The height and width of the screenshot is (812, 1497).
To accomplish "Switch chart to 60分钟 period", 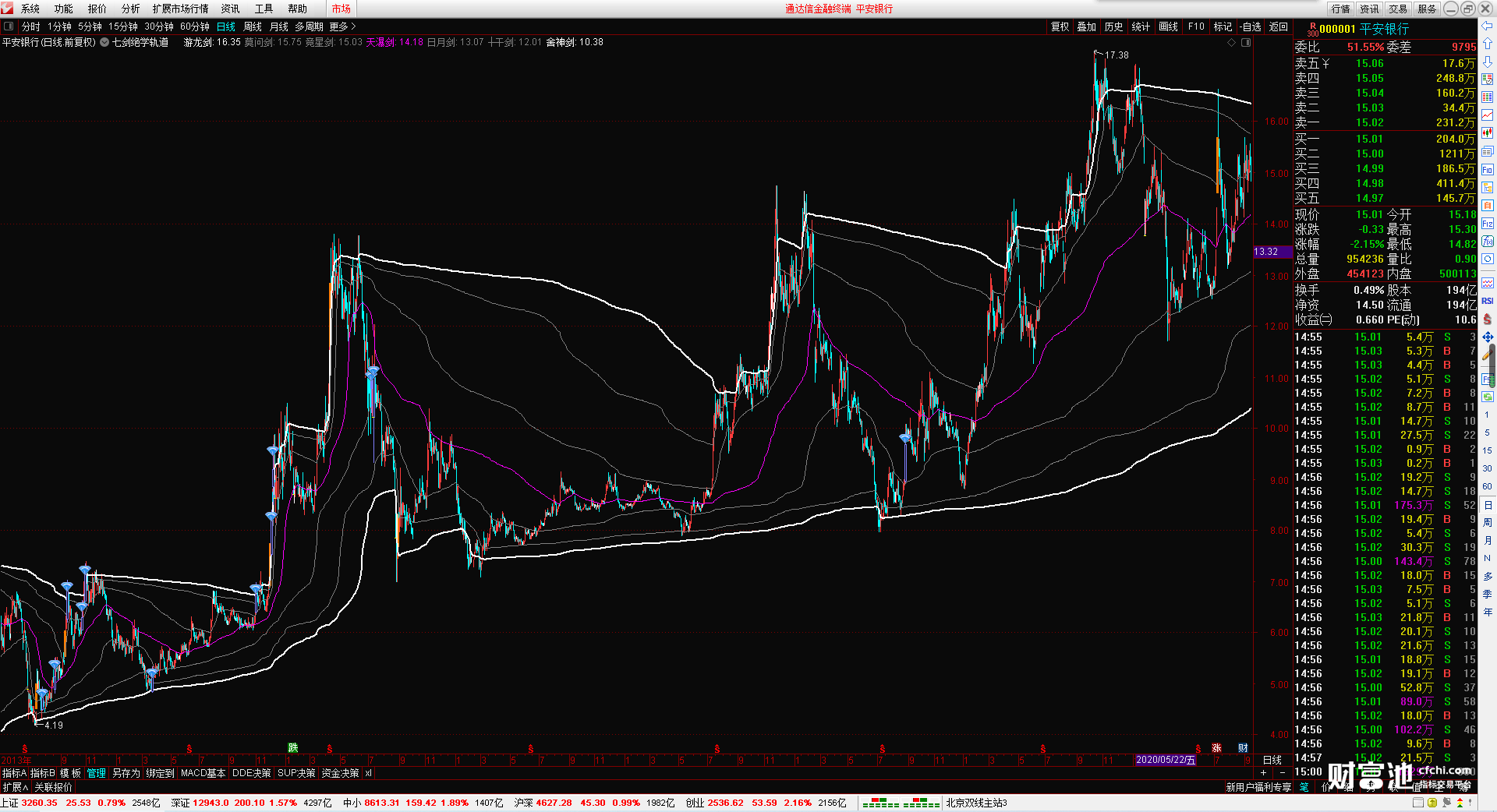I will tap(195, 26).
